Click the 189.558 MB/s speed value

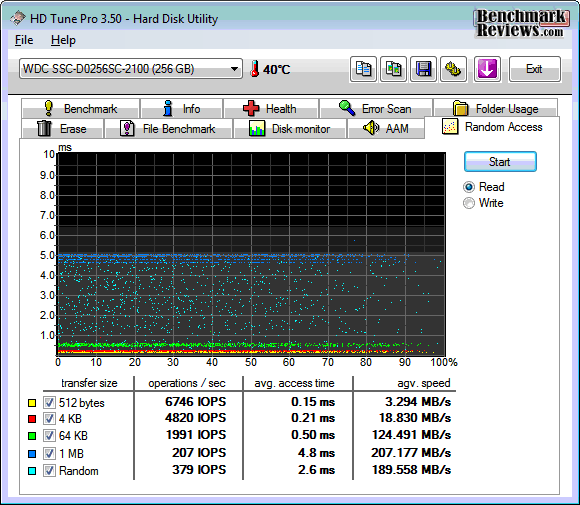click(411, 470)
